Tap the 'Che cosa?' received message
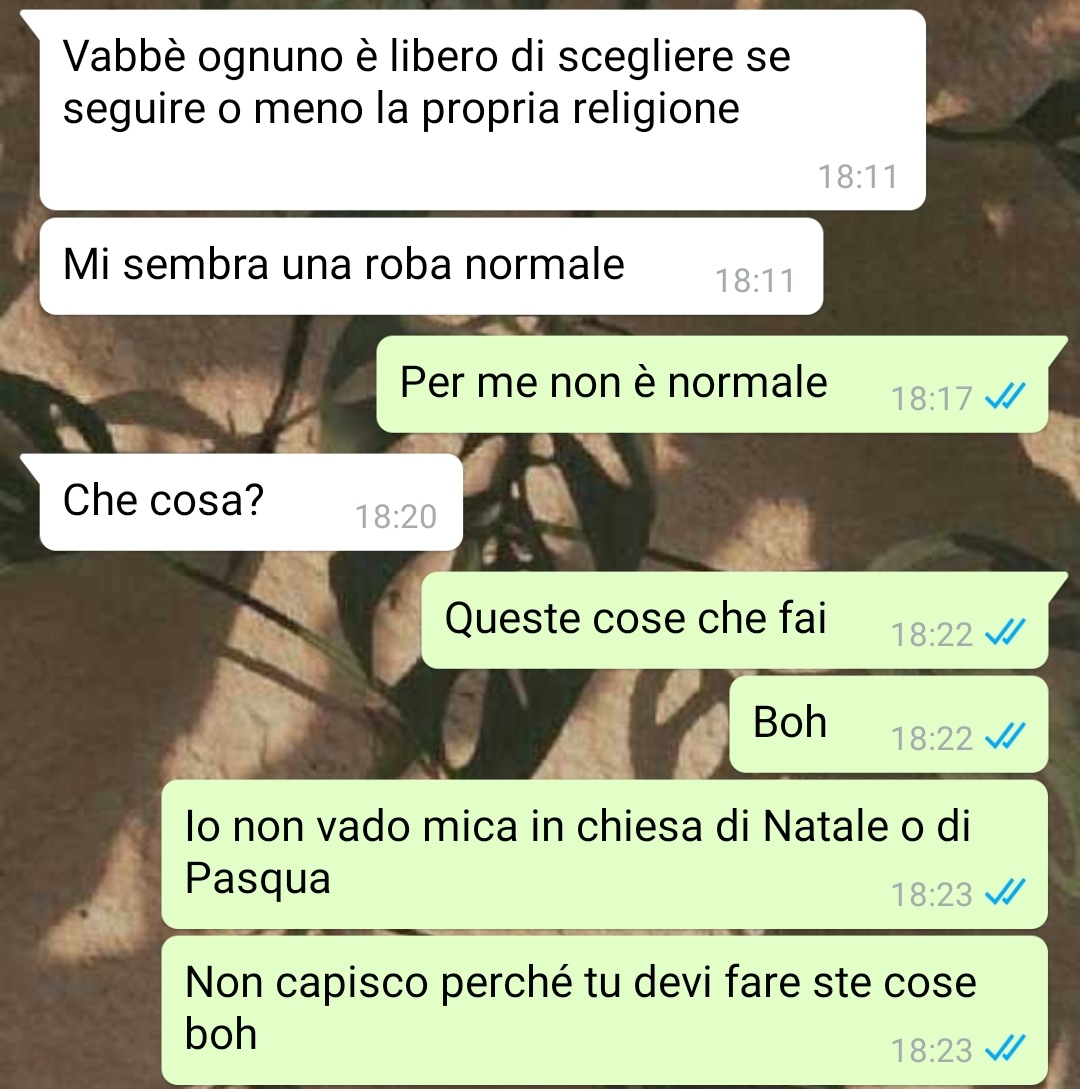Screen dimensions: 1080x1089 (x=251, y=502)
